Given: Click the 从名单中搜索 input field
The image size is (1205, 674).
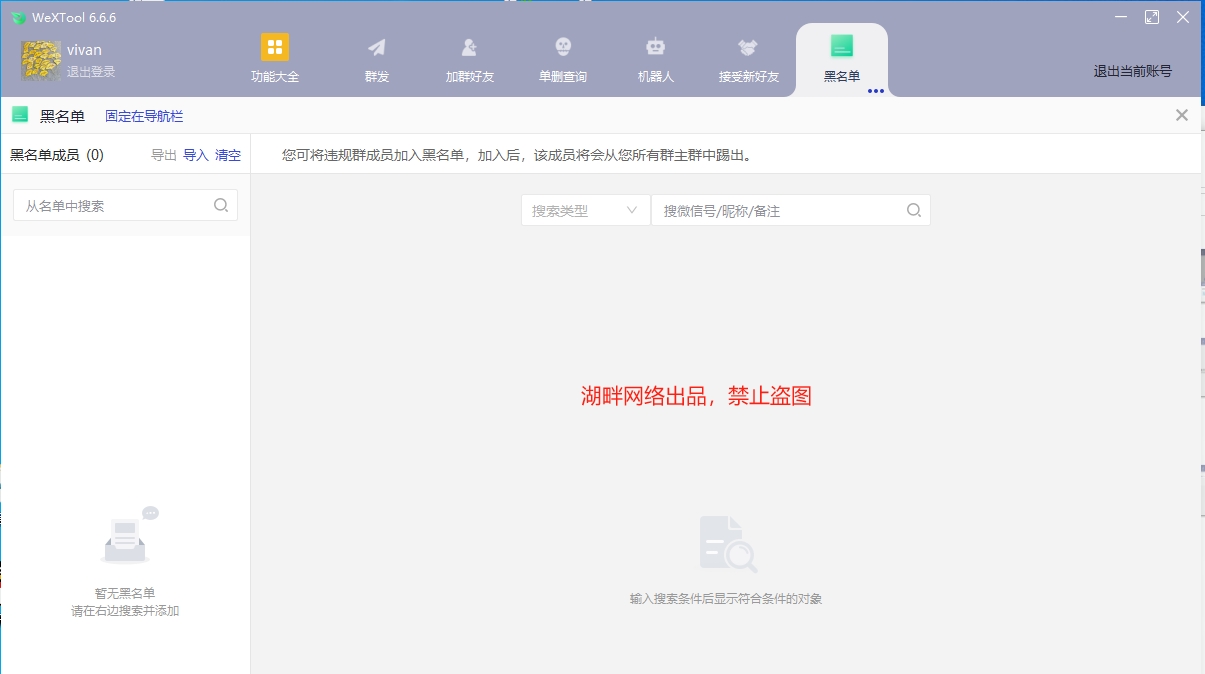Looking at the screenshot, I should coord(110,204).
